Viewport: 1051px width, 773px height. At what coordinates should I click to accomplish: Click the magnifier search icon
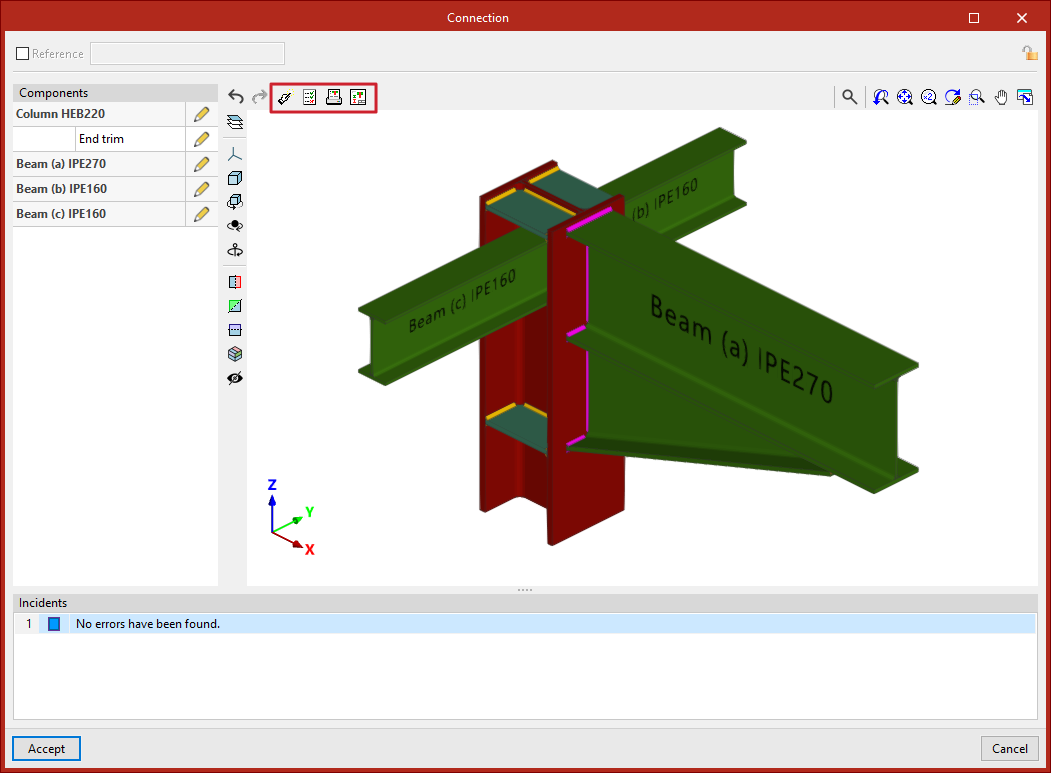(849, 97)
